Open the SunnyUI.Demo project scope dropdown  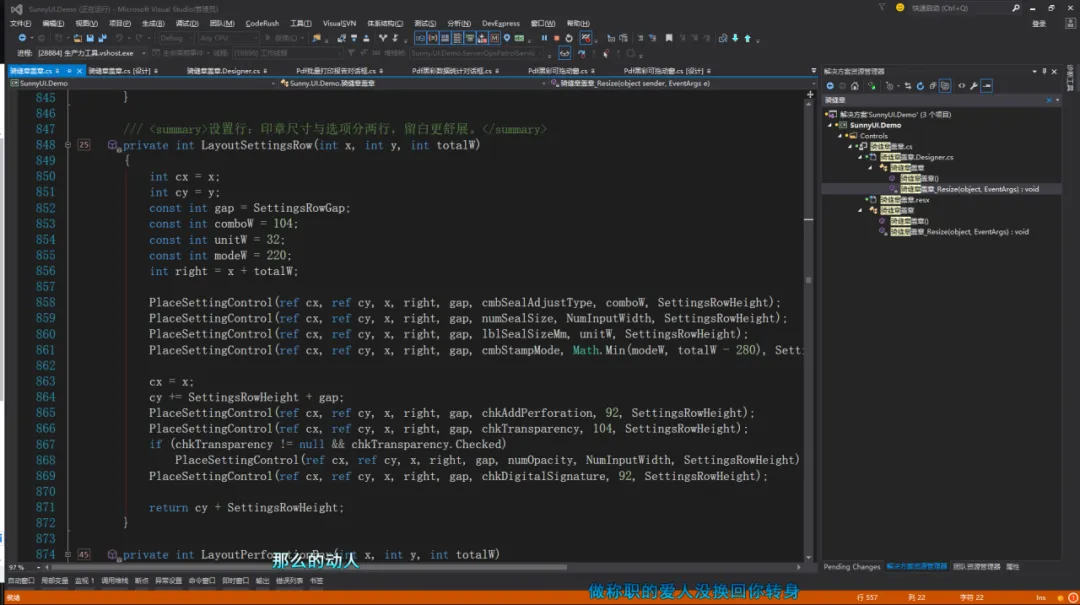pyautogui.click(x=143, y=83)
